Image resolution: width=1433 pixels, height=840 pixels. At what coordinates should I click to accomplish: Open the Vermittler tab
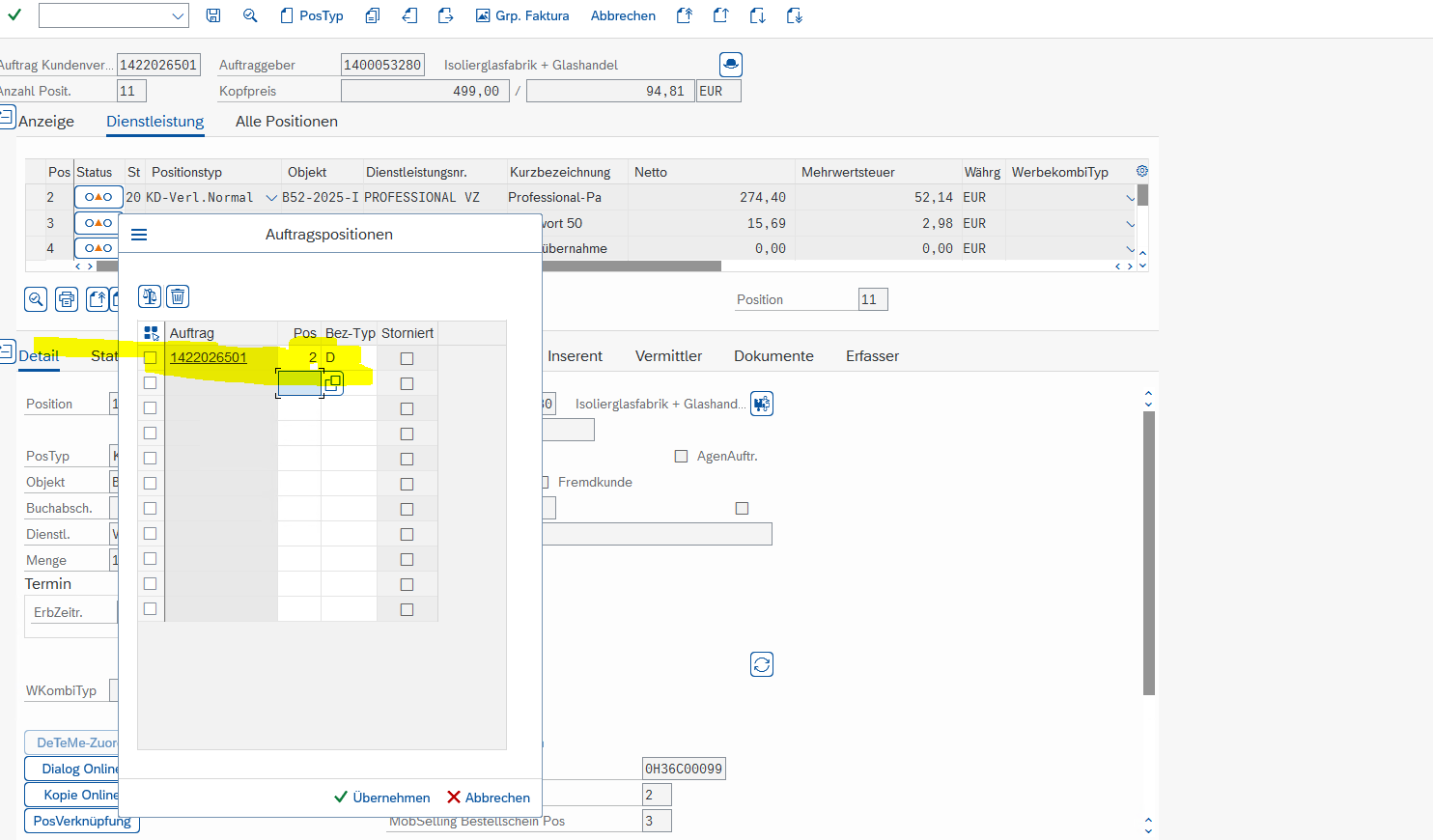coord(668,355)
